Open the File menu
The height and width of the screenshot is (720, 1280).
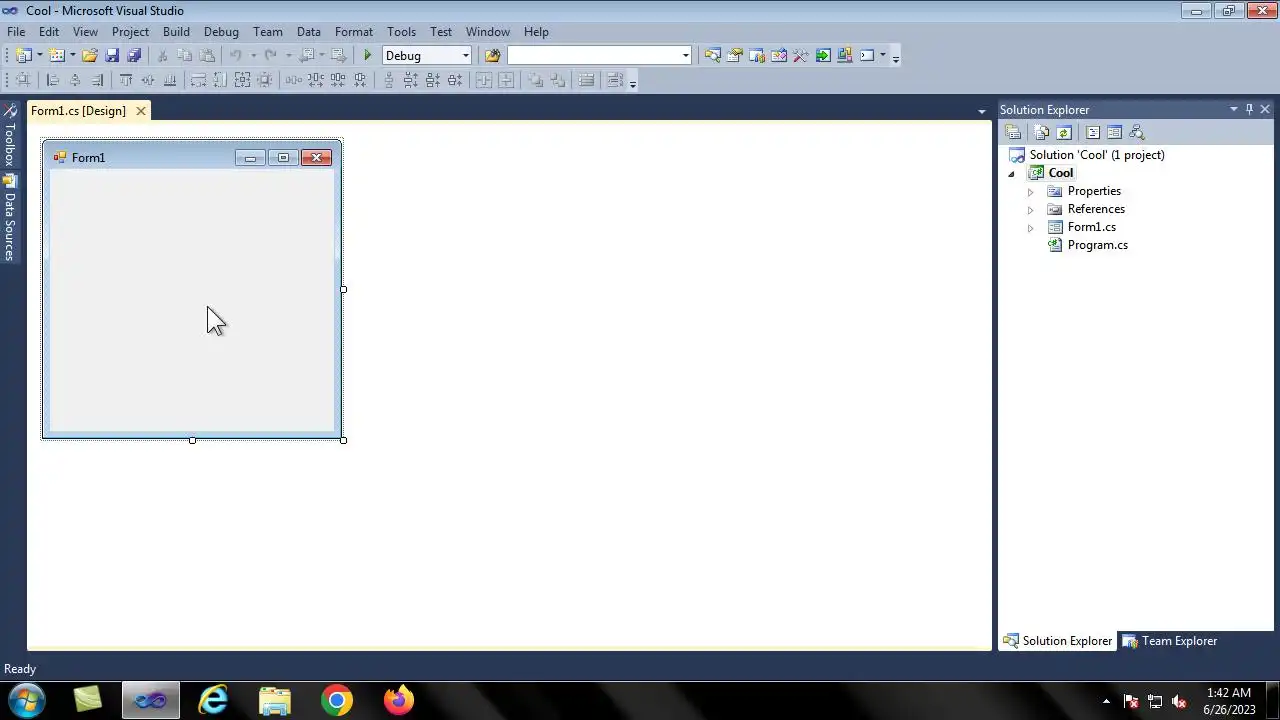pos(16,32)
